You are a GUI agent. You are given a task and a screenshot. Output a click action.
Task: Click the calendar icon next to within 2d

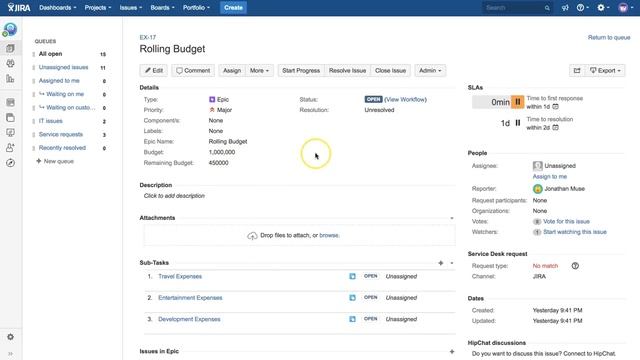[x=556, y=127]
